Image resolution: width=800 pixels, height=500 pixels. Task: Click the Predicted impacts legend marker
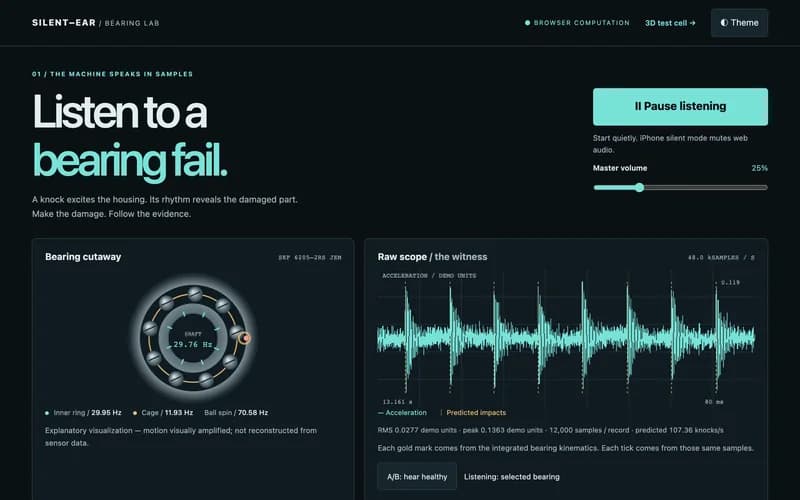pos(441,413)
